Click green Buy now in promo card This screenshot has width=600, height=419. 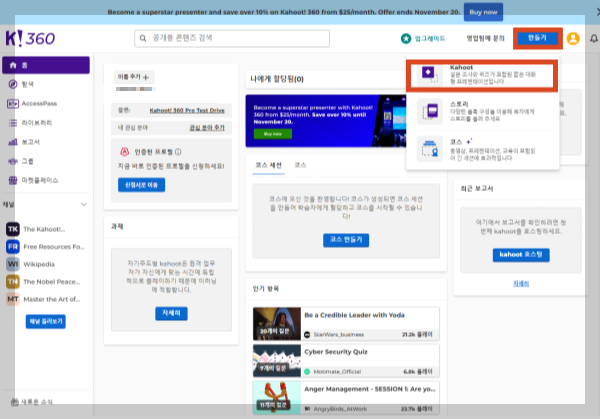tap(272, 134)
